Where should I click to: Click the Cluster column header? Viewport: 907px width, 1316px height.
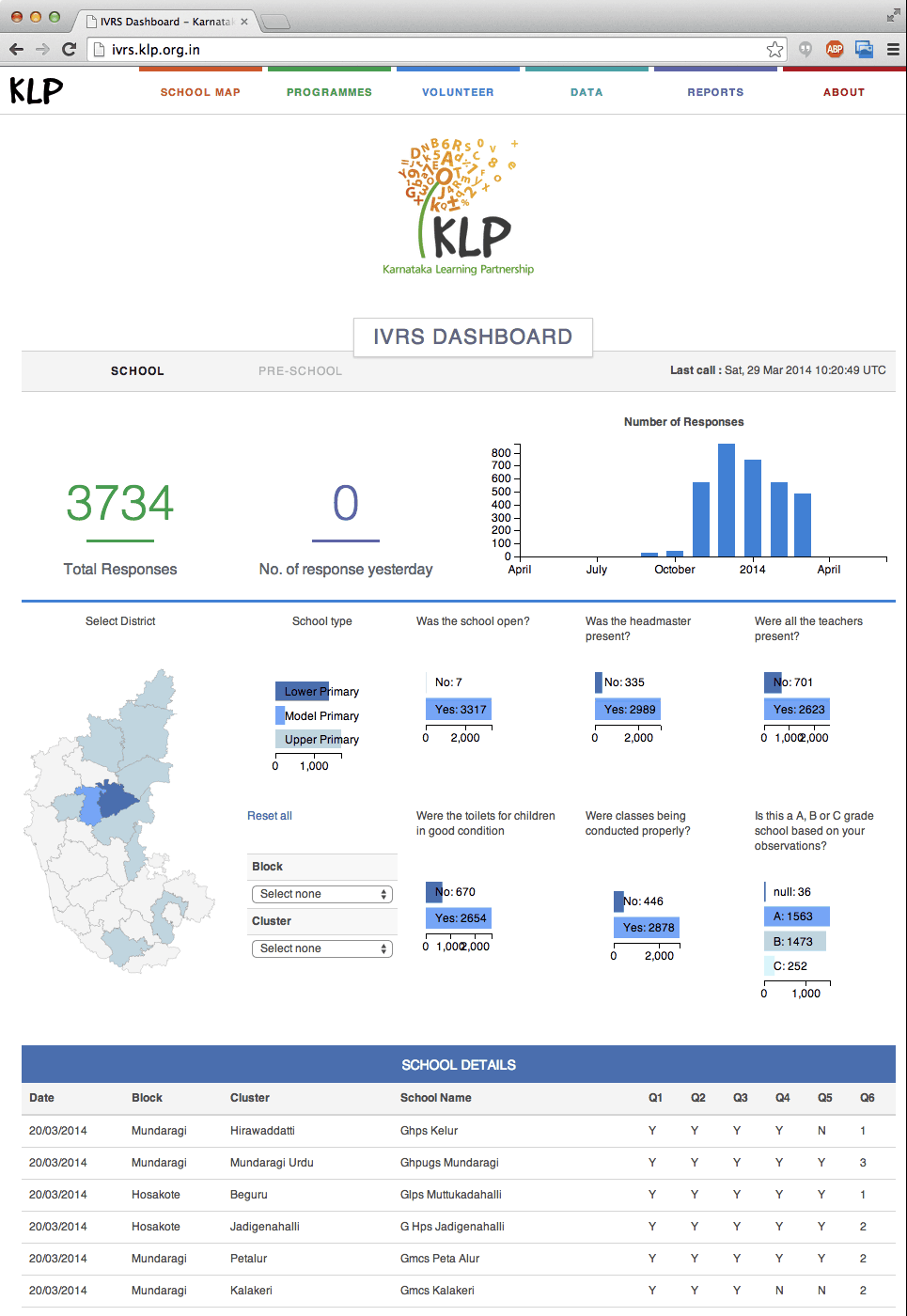tap(250, 1098)
